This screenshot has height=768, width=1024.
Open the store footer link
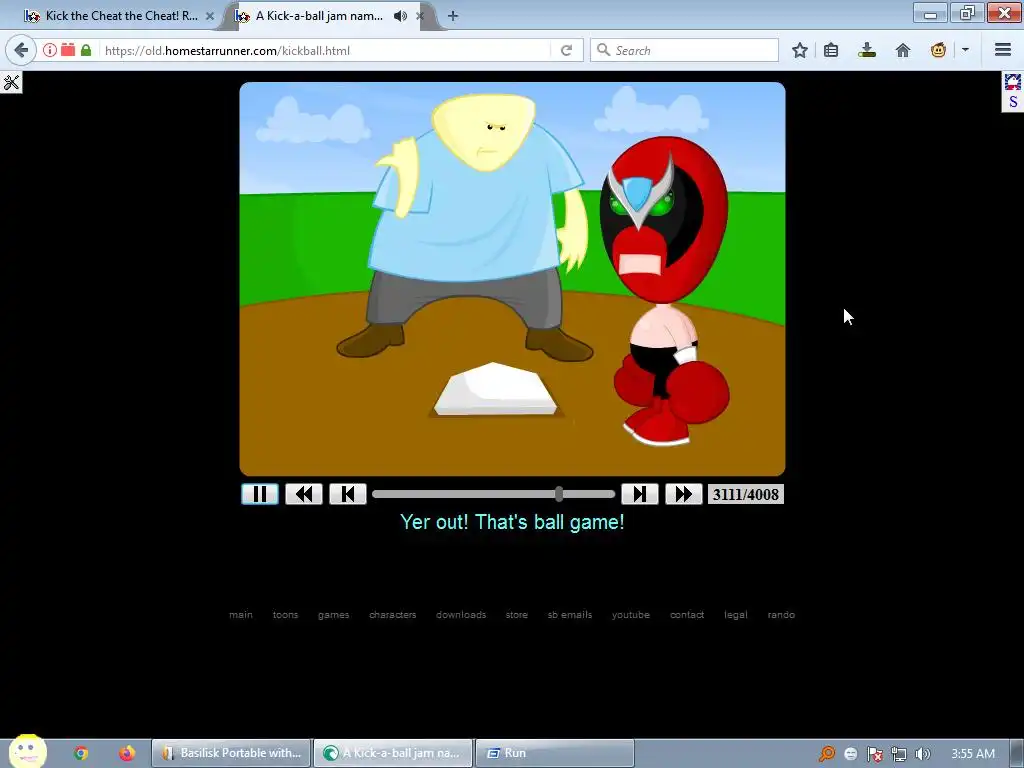click(x=517, y=615)
